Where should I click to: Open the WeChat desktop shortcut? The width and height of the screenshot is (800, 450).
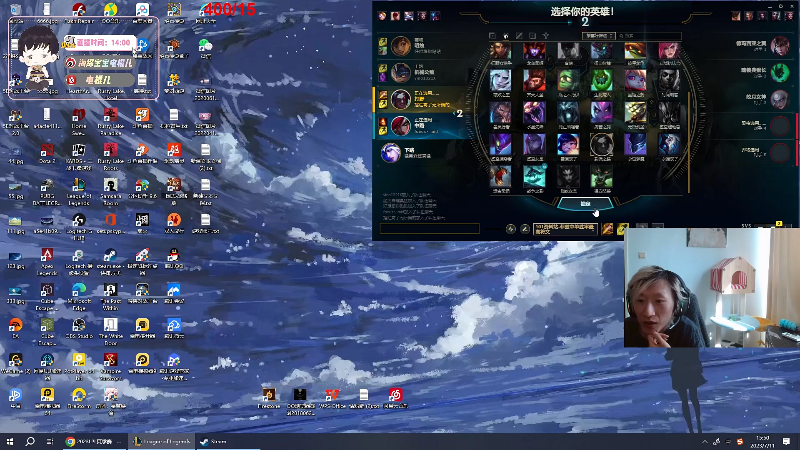pos(205,48)
